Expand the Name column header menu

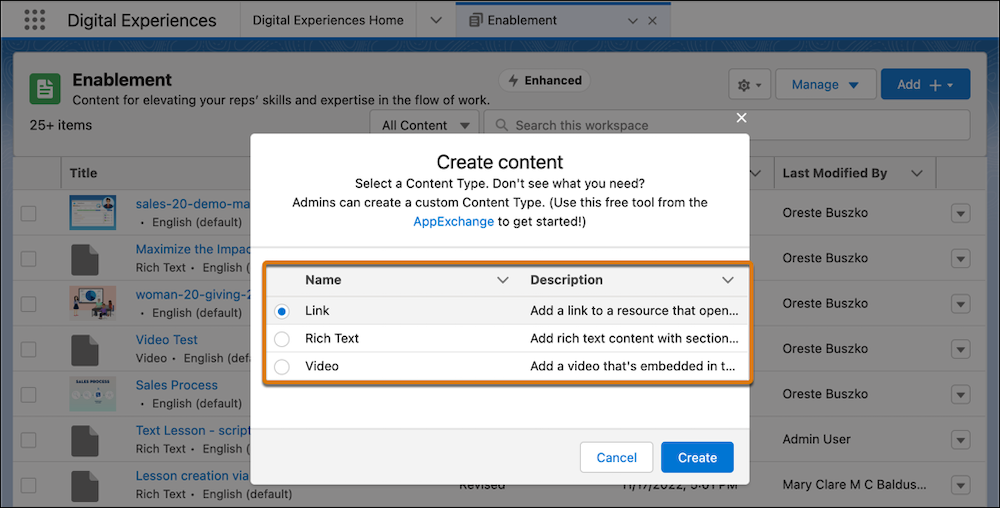[503, 280]
